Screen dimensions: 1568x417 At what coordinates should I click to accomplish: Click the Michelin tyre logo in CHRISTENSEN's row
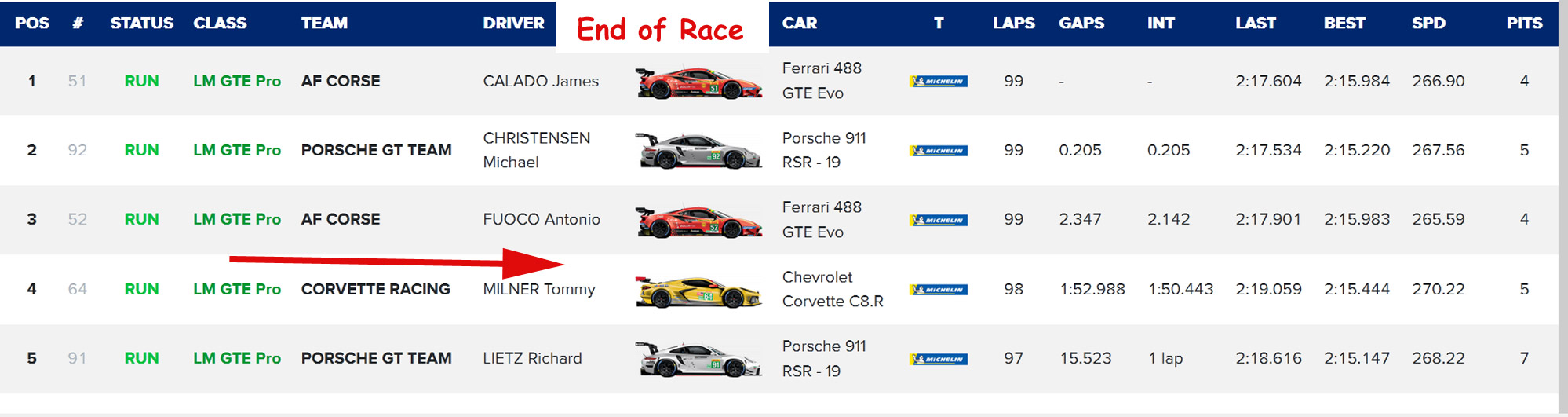point(939,151)
